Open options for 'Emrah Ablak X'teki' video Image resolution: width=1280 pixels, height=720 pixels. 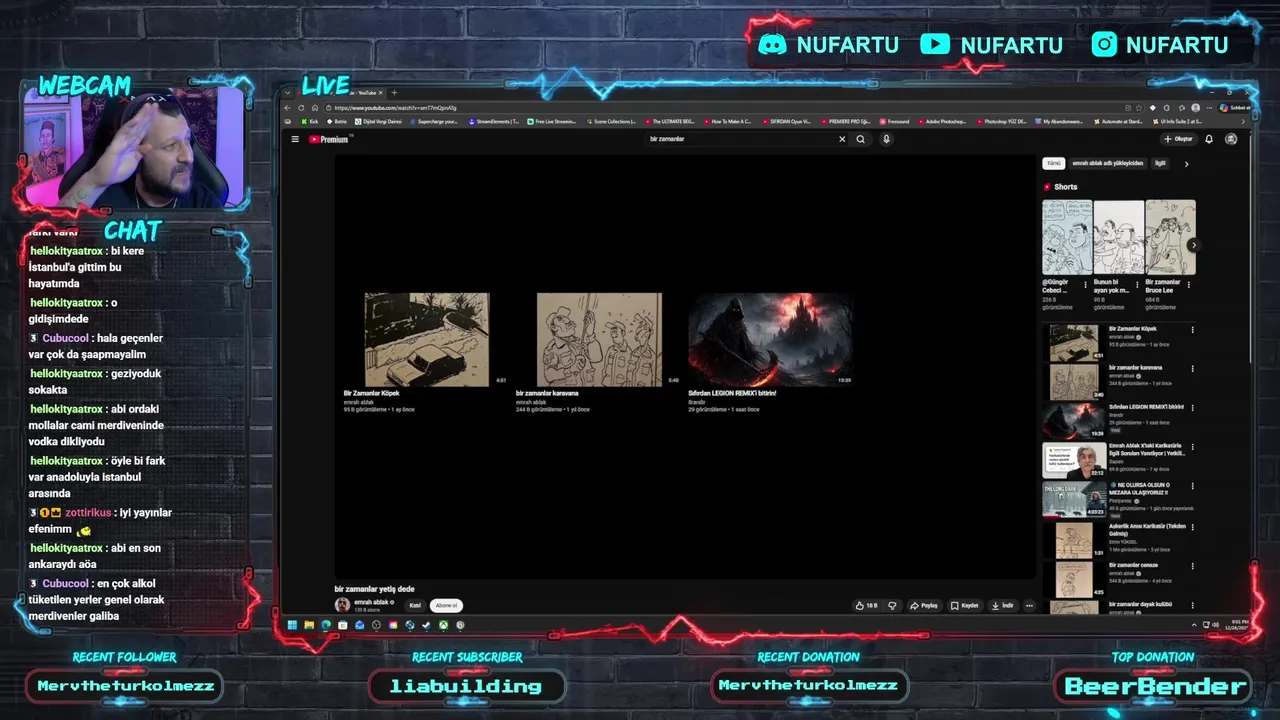pos(1192,446)
